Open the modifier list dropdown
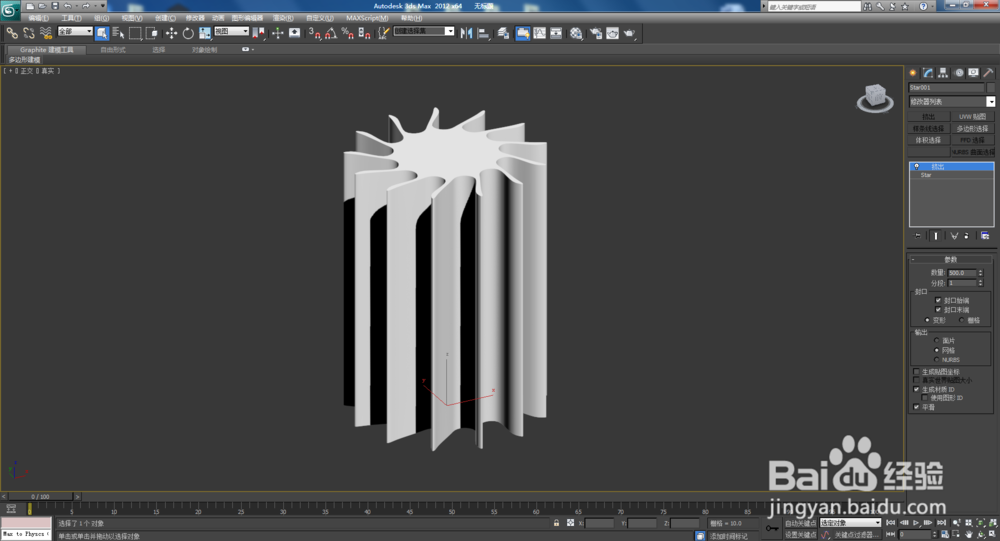 (x=990, y=102)
